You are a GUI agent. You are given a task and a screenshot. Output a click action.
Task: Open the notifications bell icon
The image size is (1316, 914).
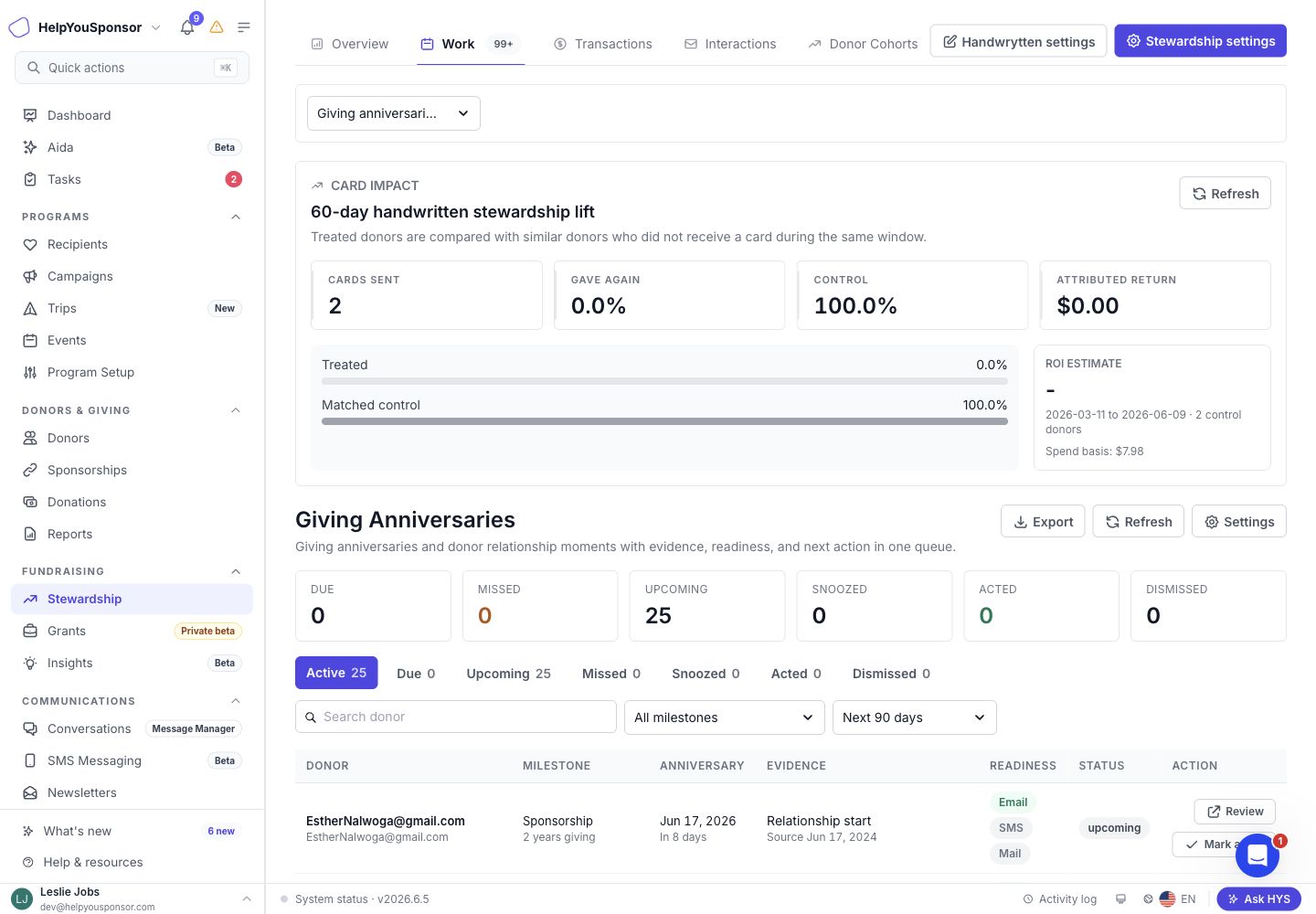tap(187, 27)
